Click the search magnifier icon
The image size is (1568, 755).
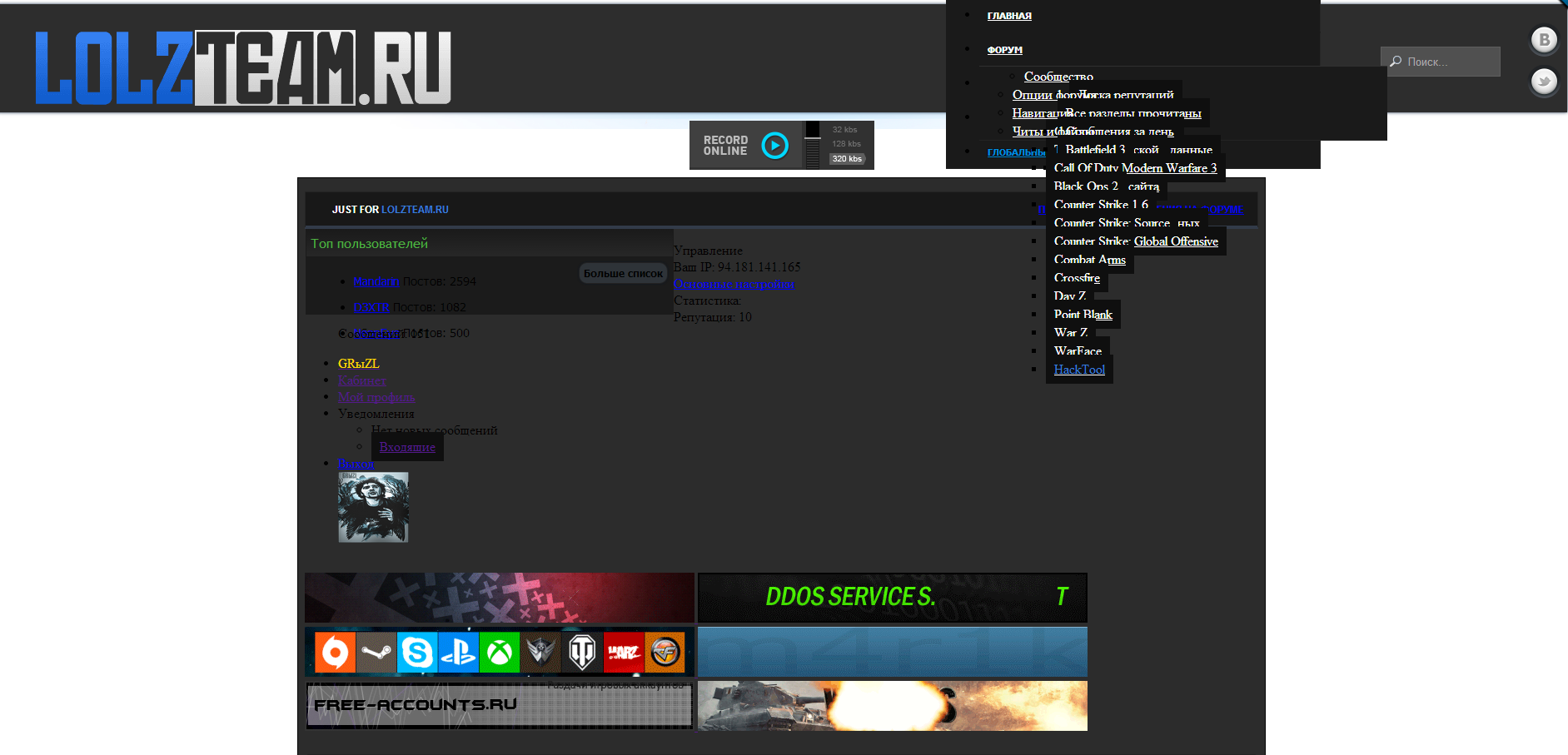(1396, 62)
